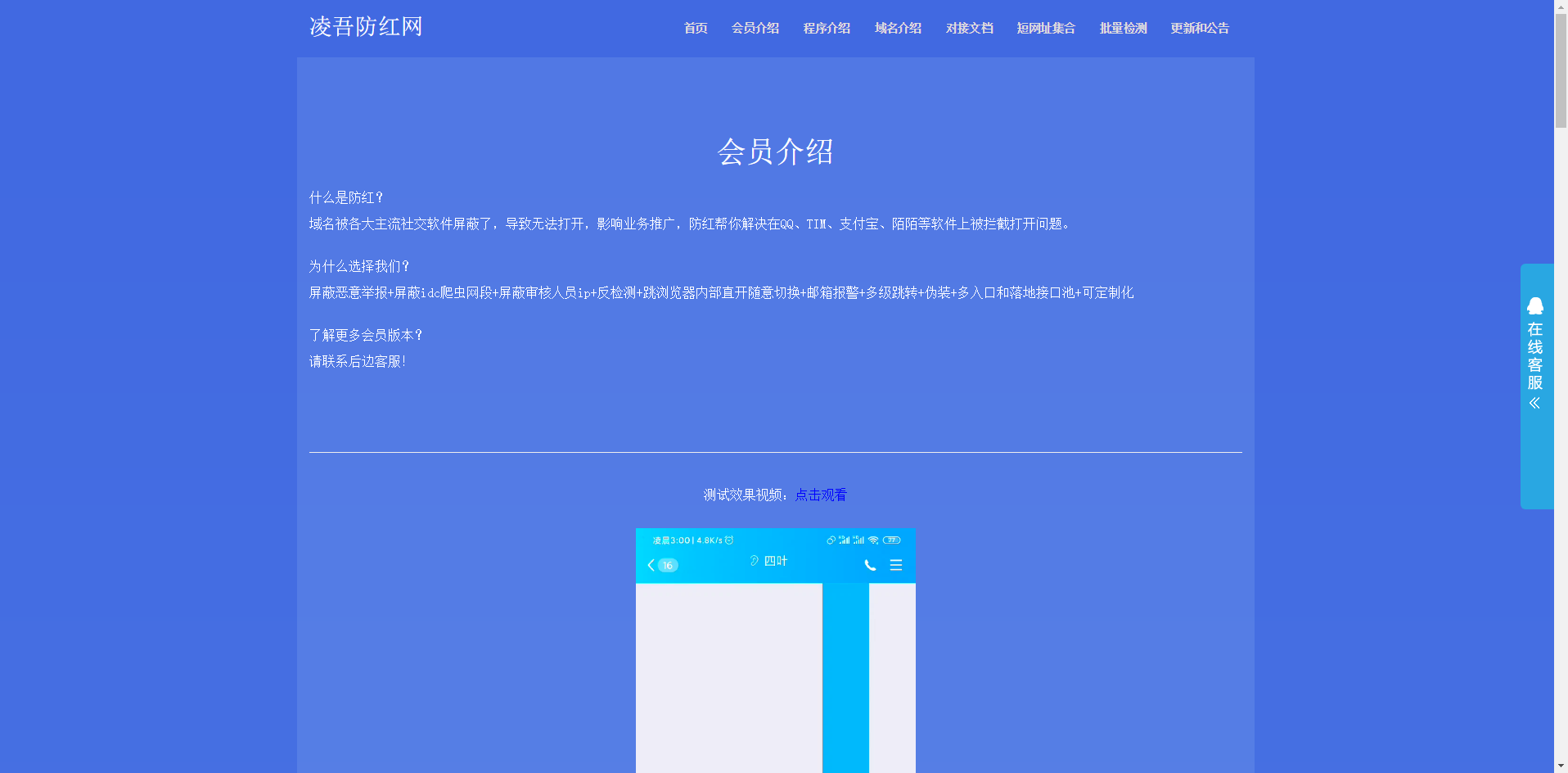Click the unread badge showing 16

(x=668, y=565)
